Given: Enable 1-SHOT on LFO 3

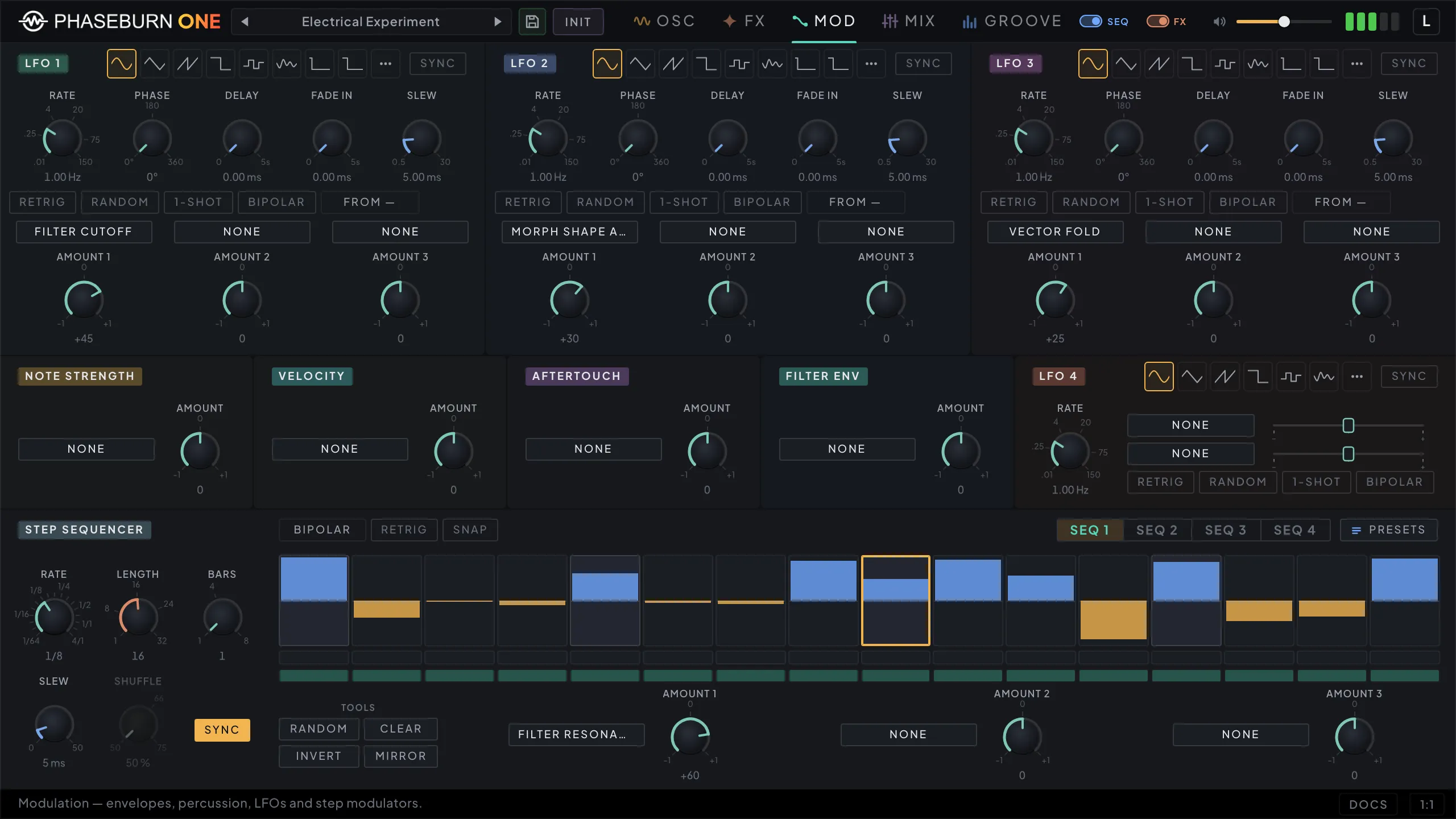Looking at the screenshot, I should coord(1169,202).
